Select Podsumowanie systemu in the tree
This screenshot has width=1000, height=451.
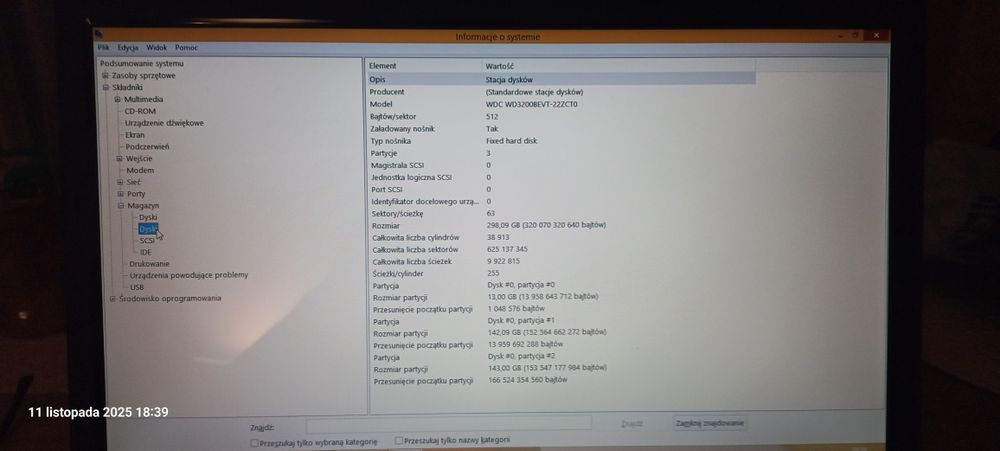point(142,64)
